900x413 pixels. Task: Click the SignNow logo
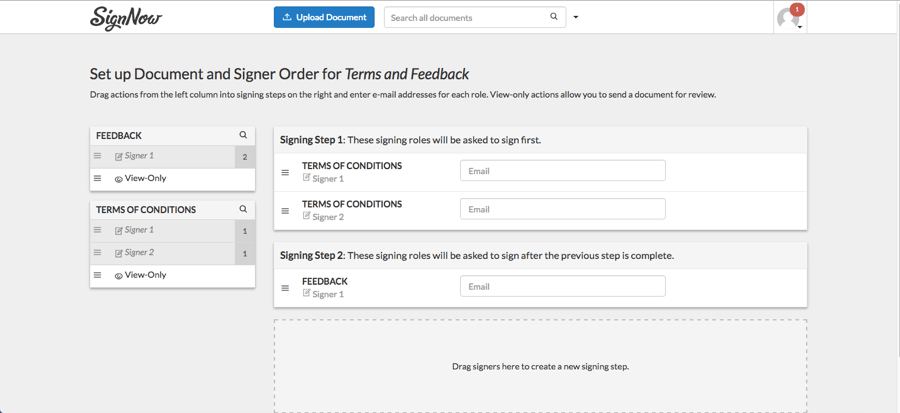[126, 18]
